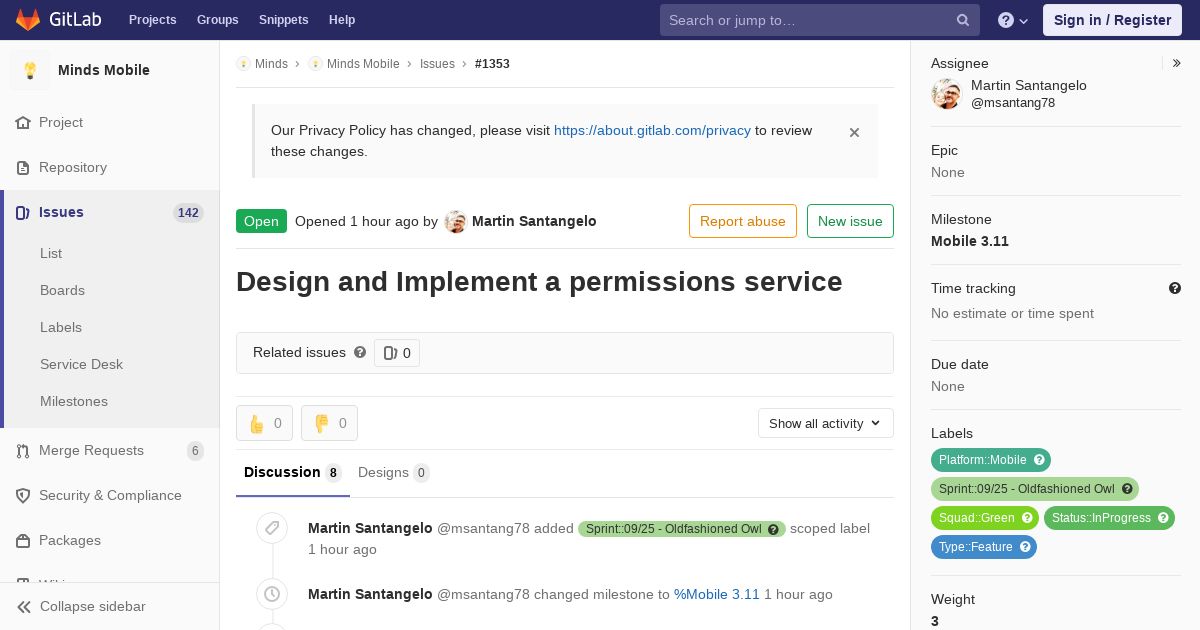Click the Minds Mobile lightbulb avatar

30,70
